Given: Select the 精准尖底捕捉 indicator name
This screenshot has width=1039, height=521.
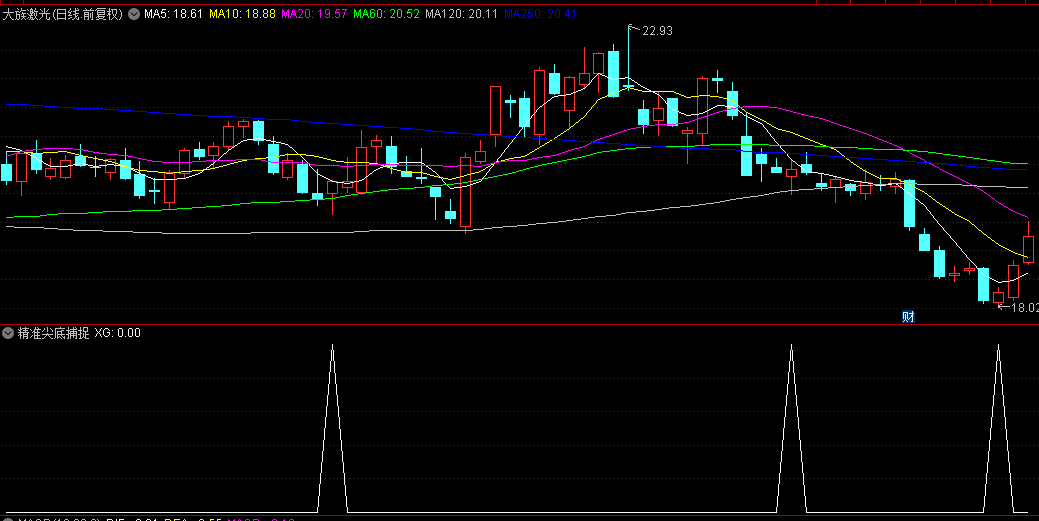Looking at the screenshot, I should click(54, 333).
